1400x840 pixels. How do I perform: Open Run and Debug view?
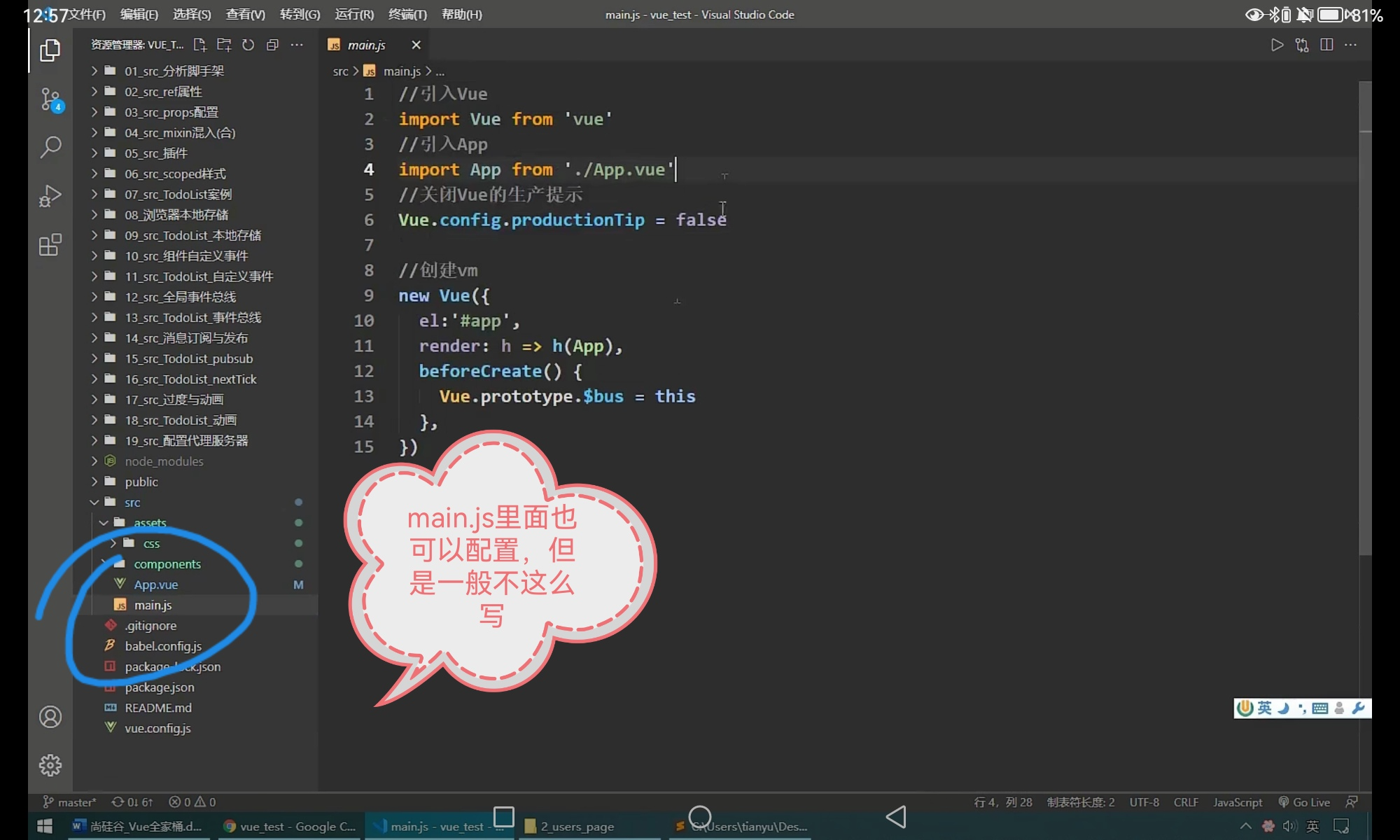point(50,196)
